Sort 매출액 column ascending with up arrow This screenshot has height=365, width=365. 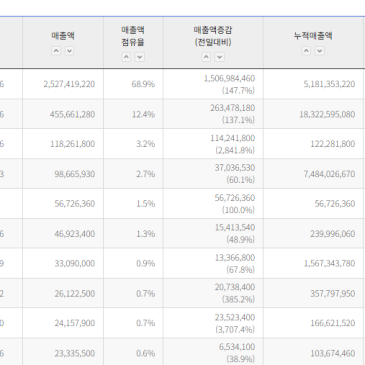click(x=56, y=51)
